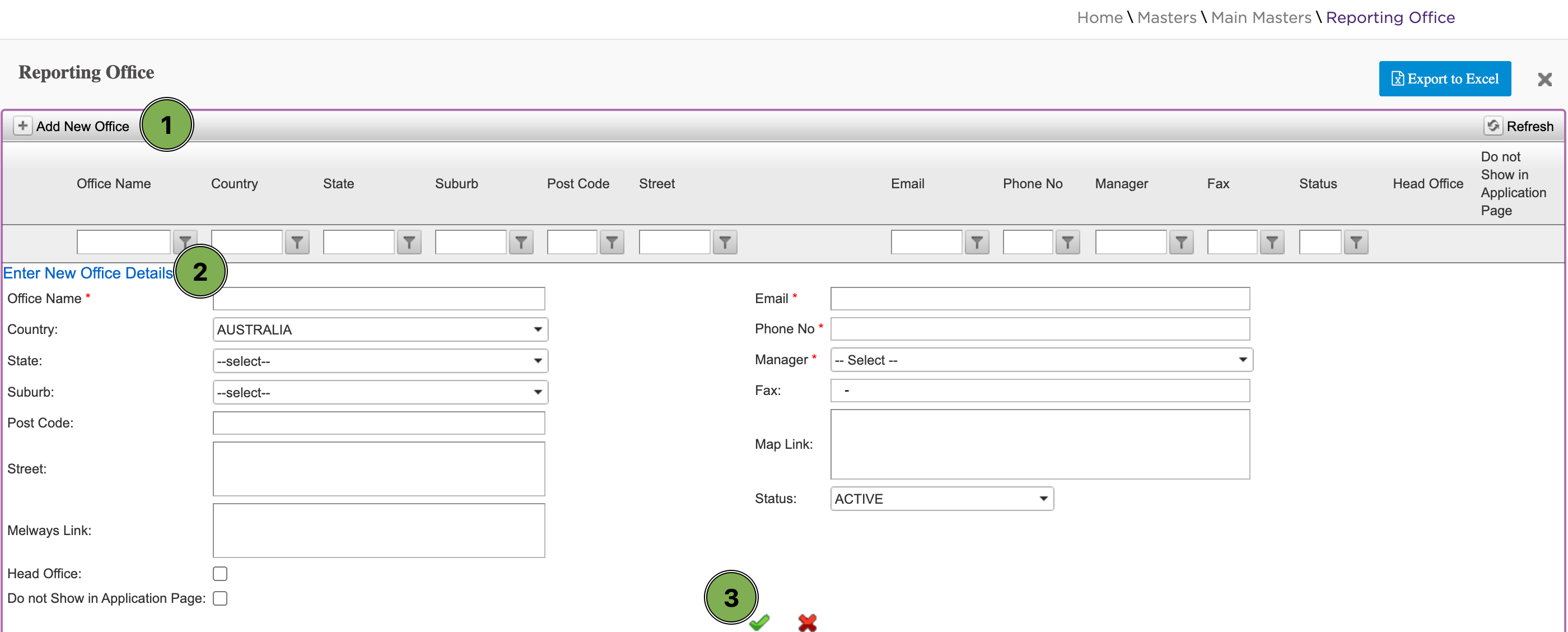Screen dimensions: 1568x632
Task: Click the Status column filter icon
Action: [x=1356, y=243]
